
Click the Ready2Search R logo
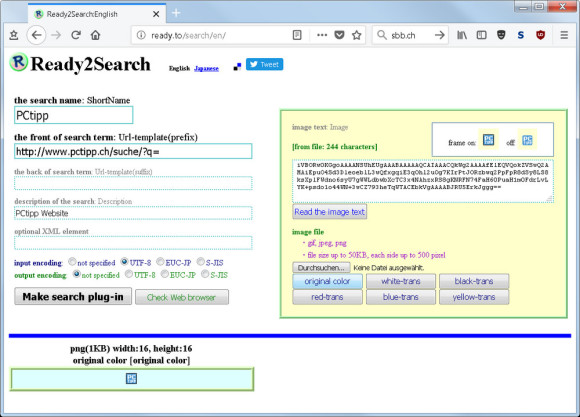tap(18, 62)
